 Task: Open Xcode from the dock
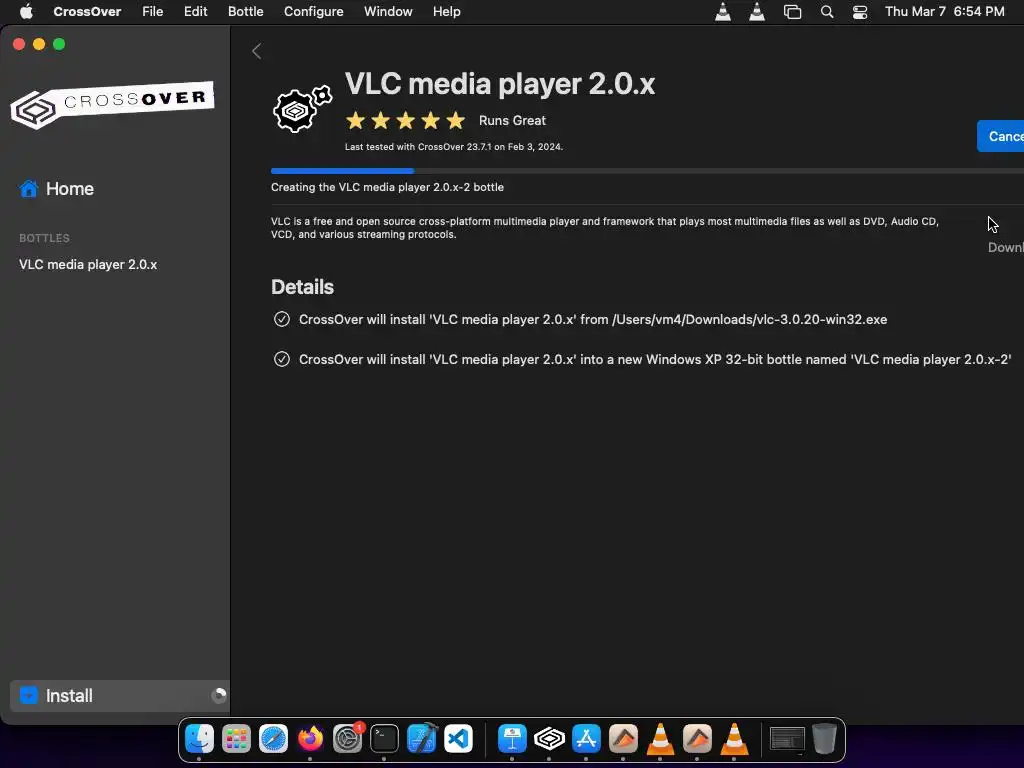click(421, 739)
